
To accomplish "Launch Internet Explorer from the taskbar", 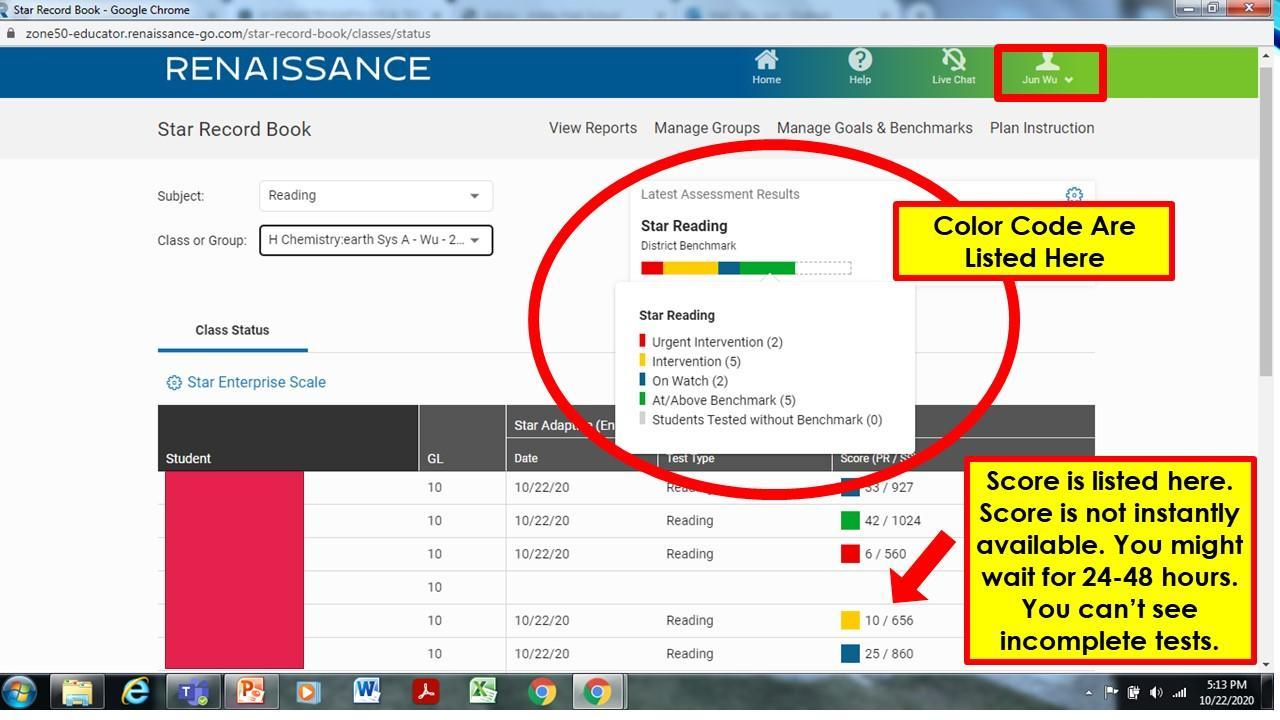I will 135,692.
